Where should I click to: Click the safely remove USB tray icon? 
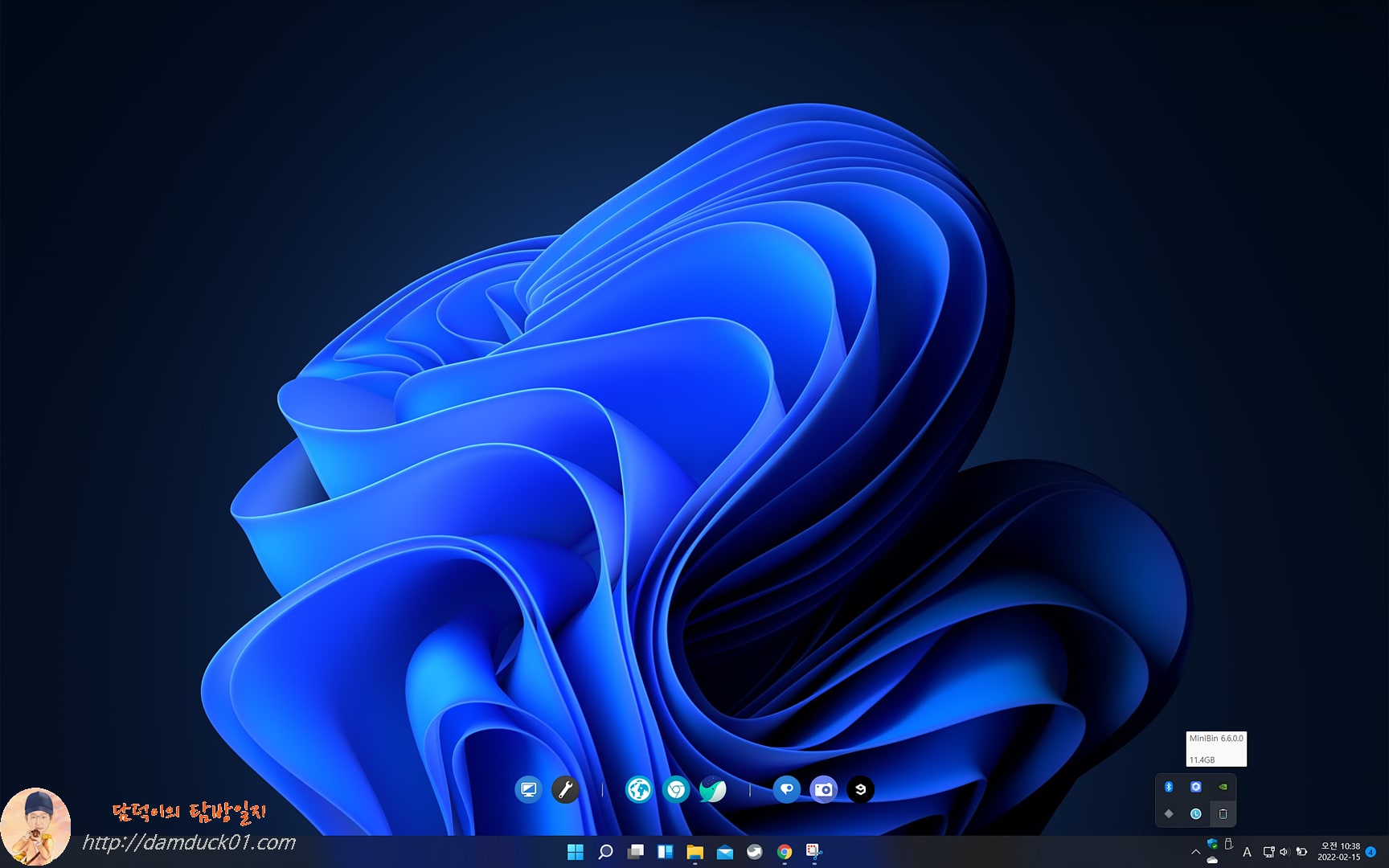pos(1228,845)
